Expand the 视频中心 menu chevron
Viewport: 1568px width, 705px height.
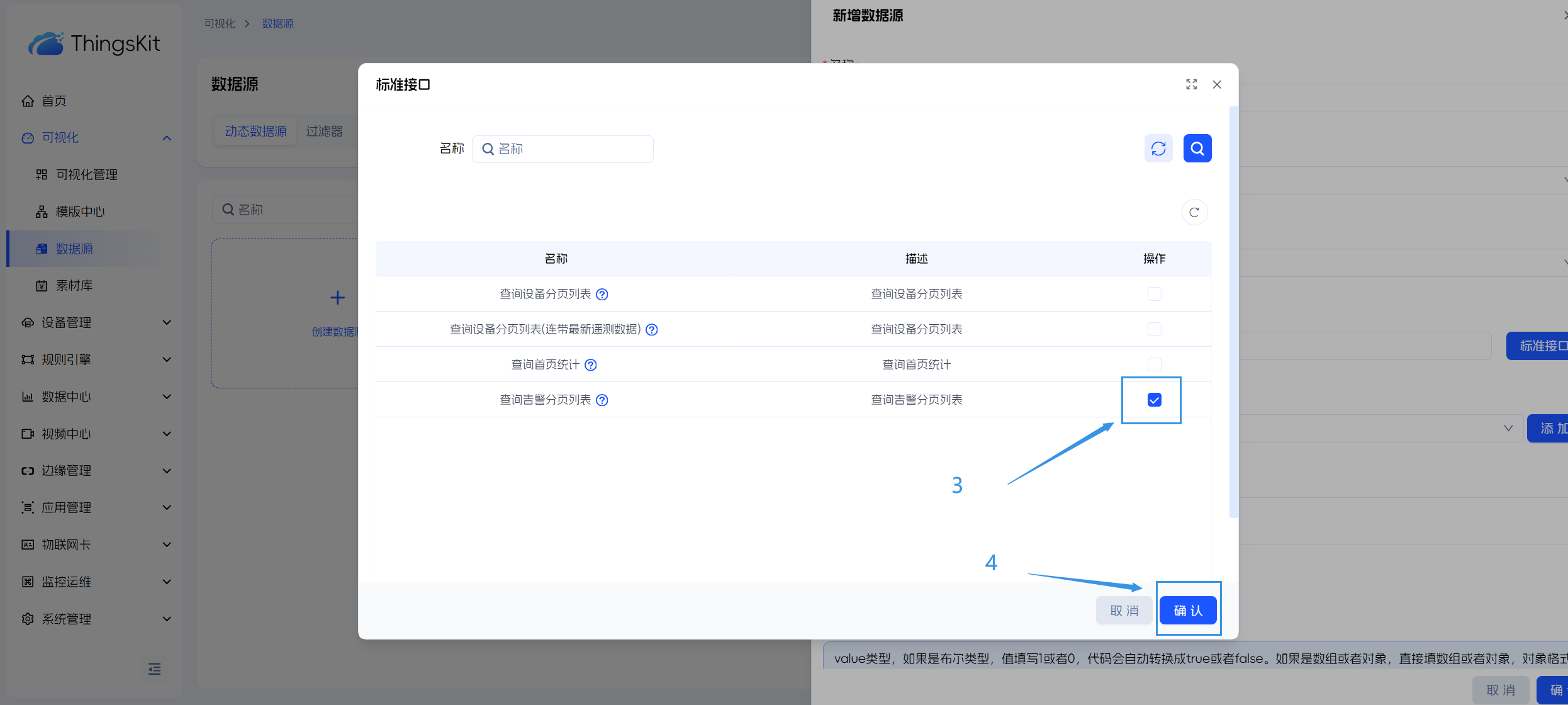[x=167, y=434]
